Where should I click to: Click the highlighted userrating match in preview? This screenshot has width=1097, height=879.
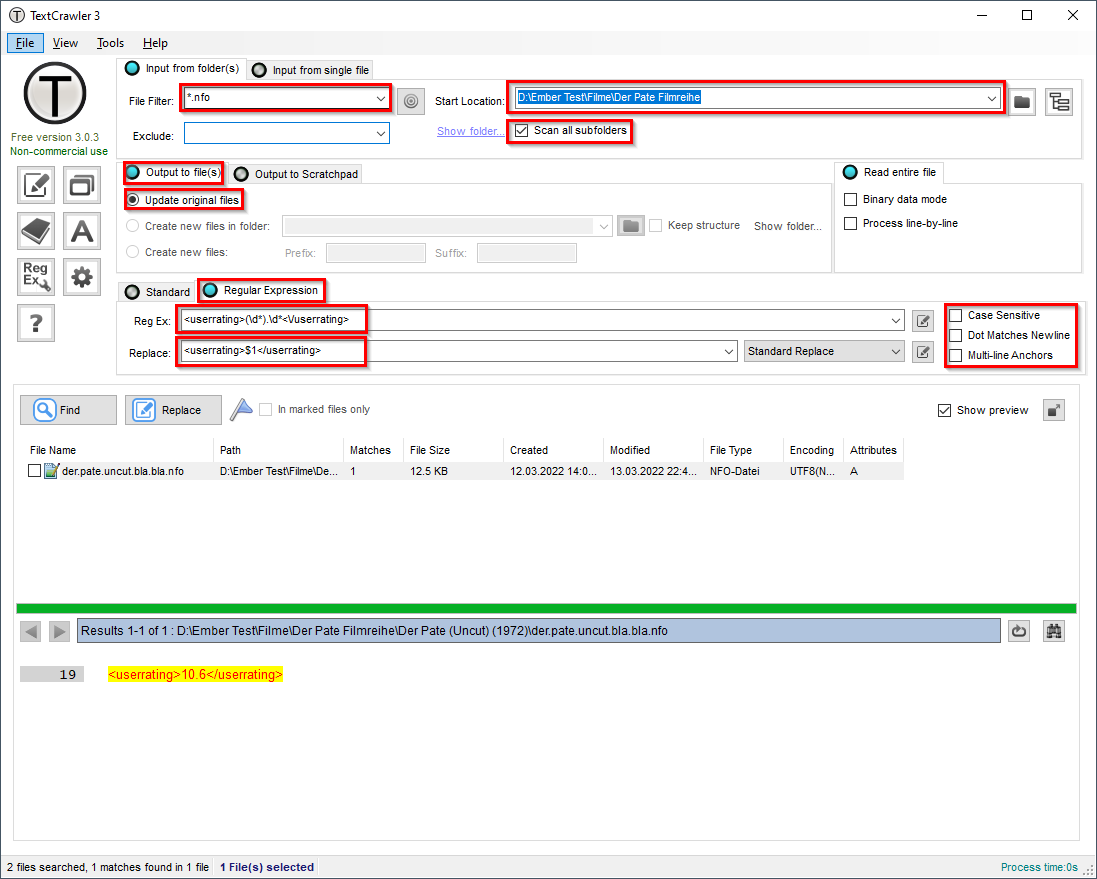tap(195, 675)
